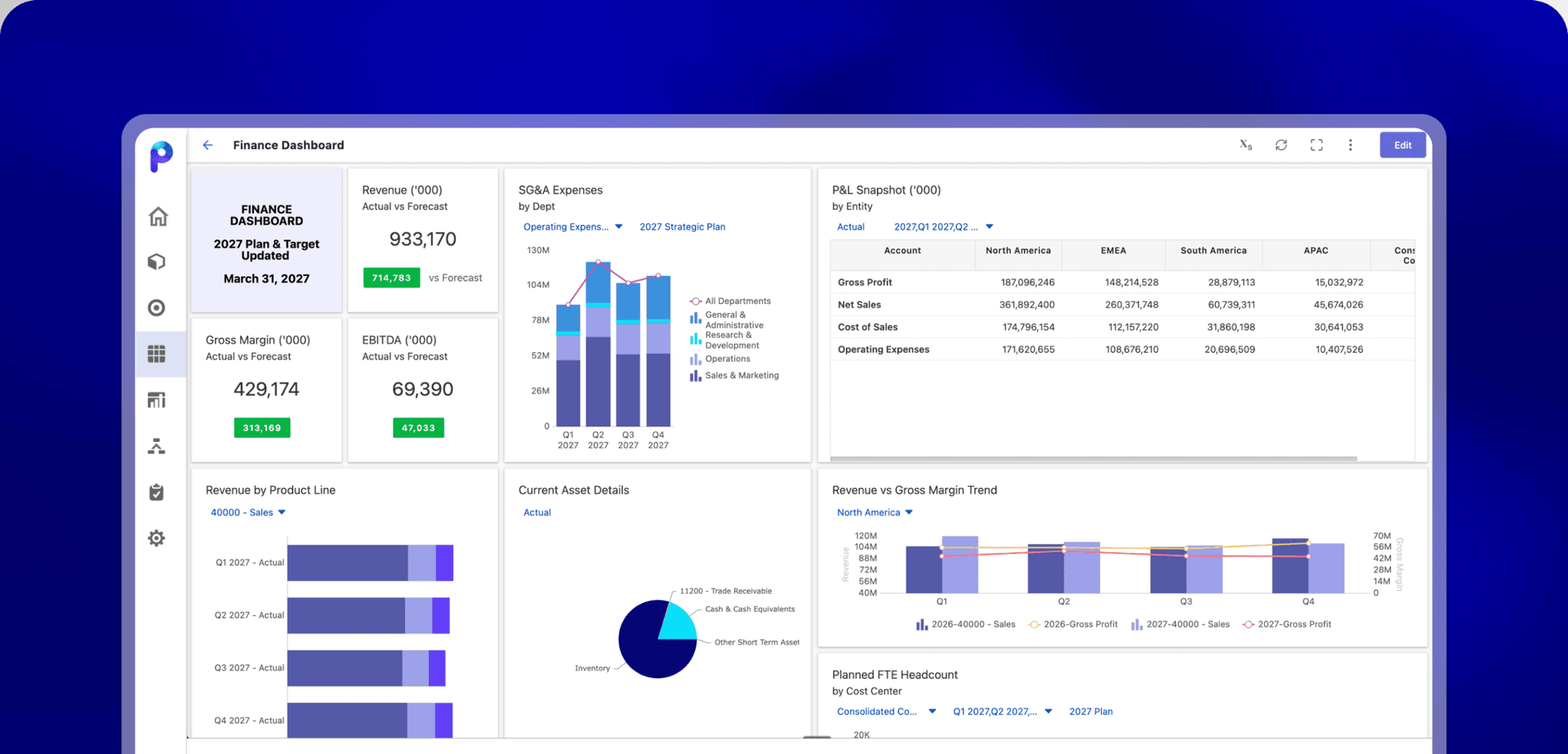Screen dimensions: 1568x754
Task: Click the Revenue 933,170 value
Action: tap(422, 239)
